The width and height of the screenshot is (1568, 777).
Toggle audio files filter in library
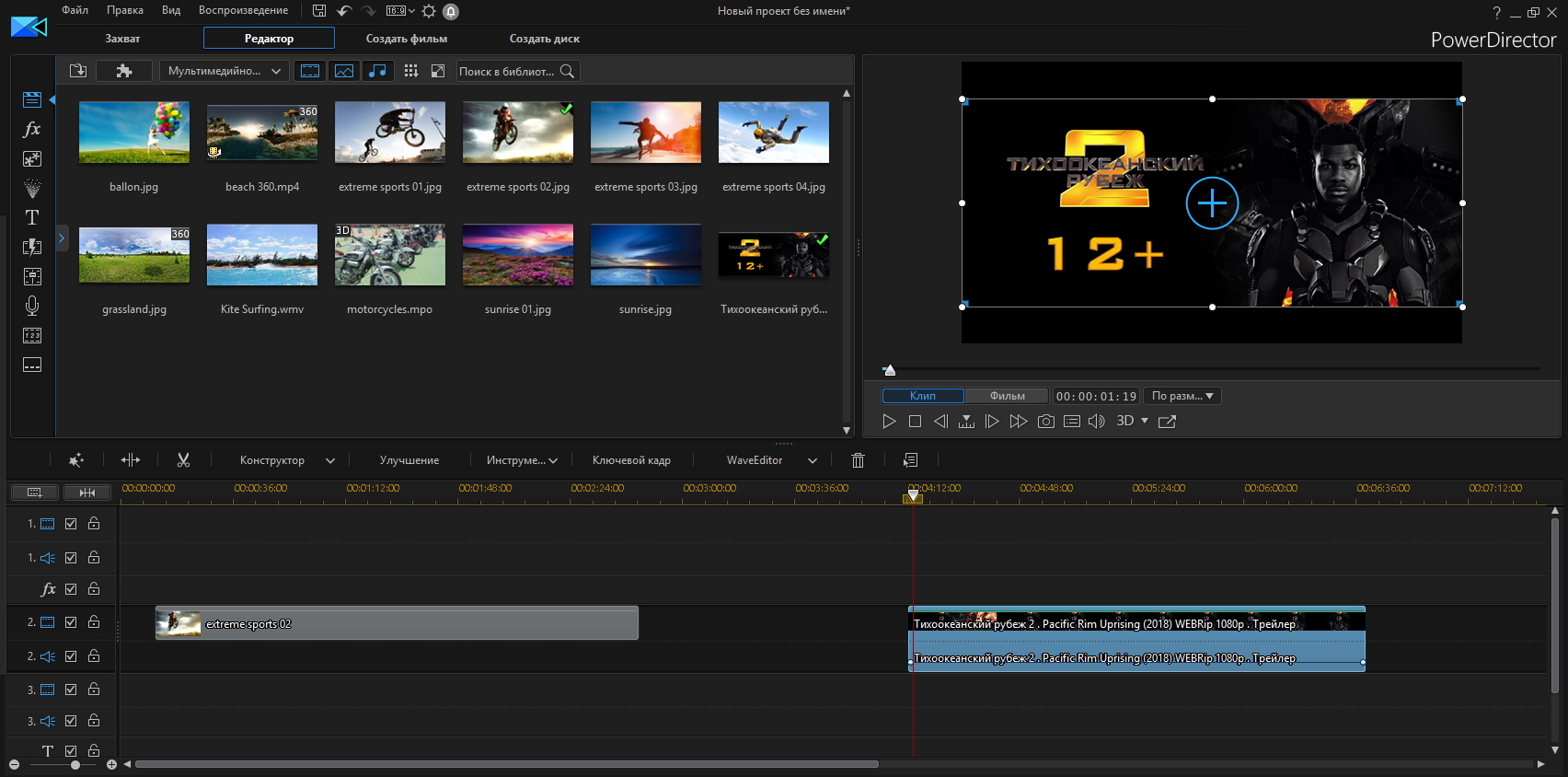point(377,71)
